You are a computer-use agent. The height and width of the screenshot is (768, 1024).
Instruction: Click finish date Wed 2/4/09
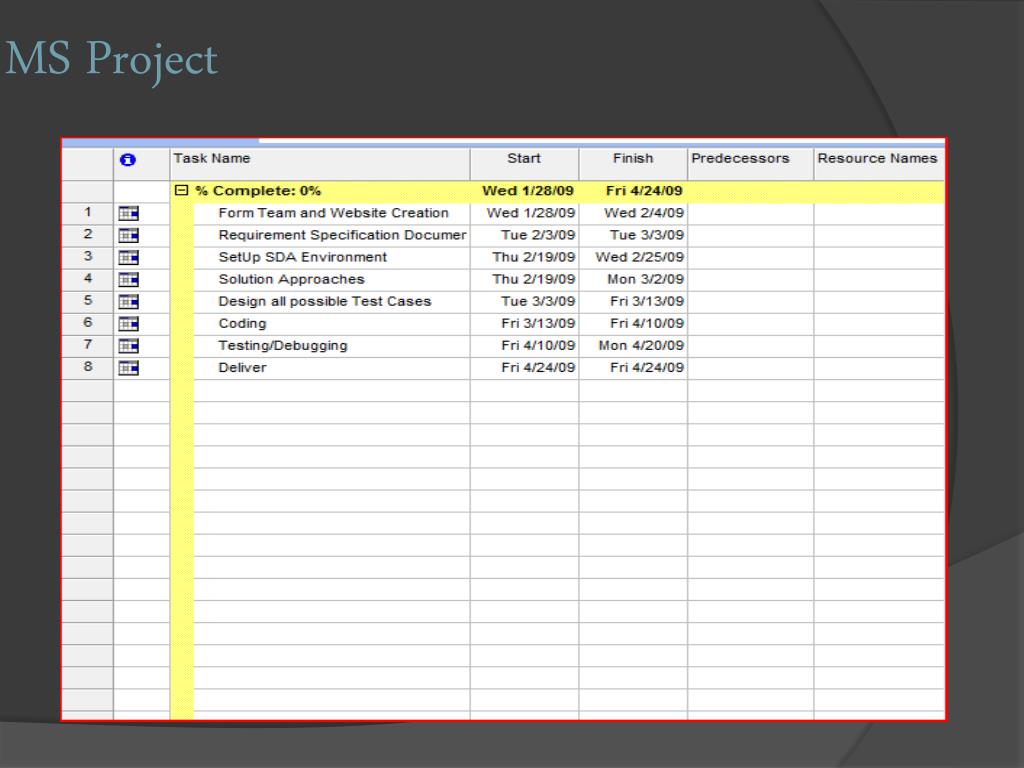(x=644, y=213)
